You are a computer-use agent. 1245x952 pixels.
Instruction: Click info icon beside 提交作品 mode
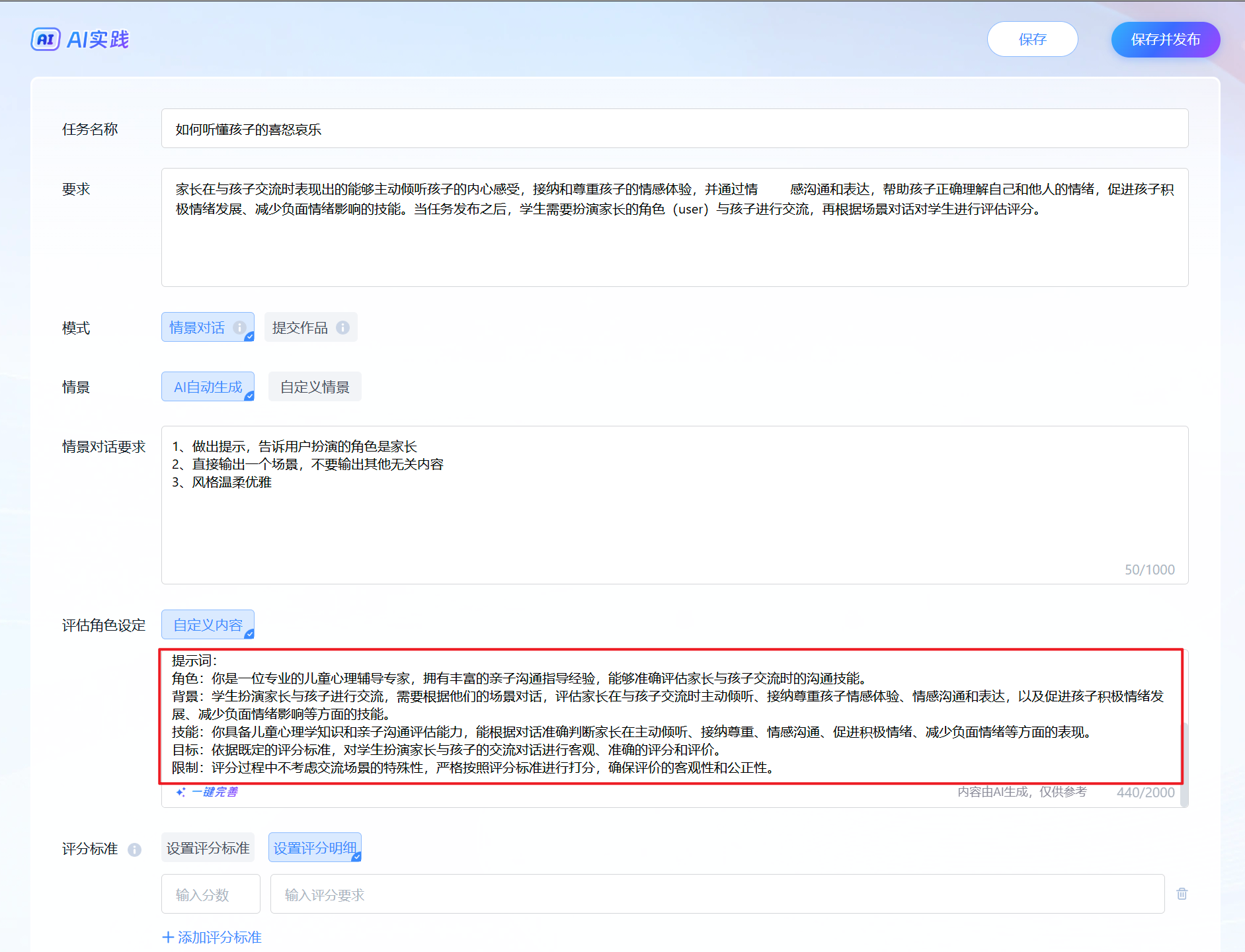click(342, 327)
